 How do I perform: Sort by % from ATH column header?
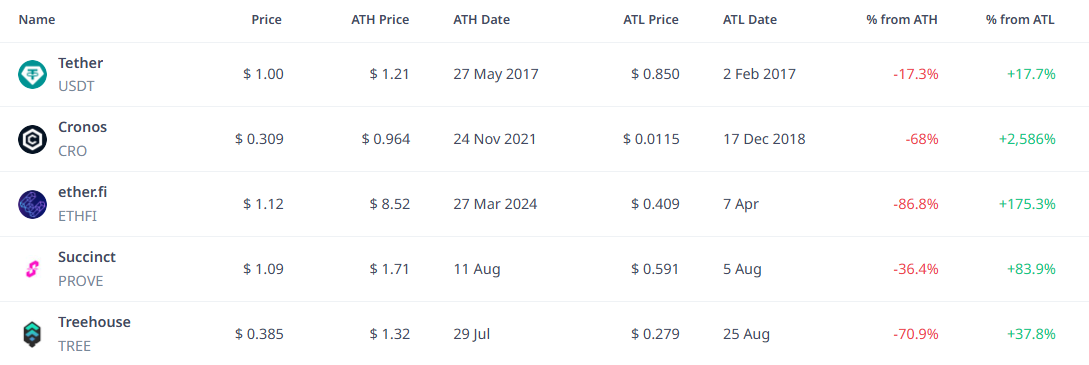(902, 20)
